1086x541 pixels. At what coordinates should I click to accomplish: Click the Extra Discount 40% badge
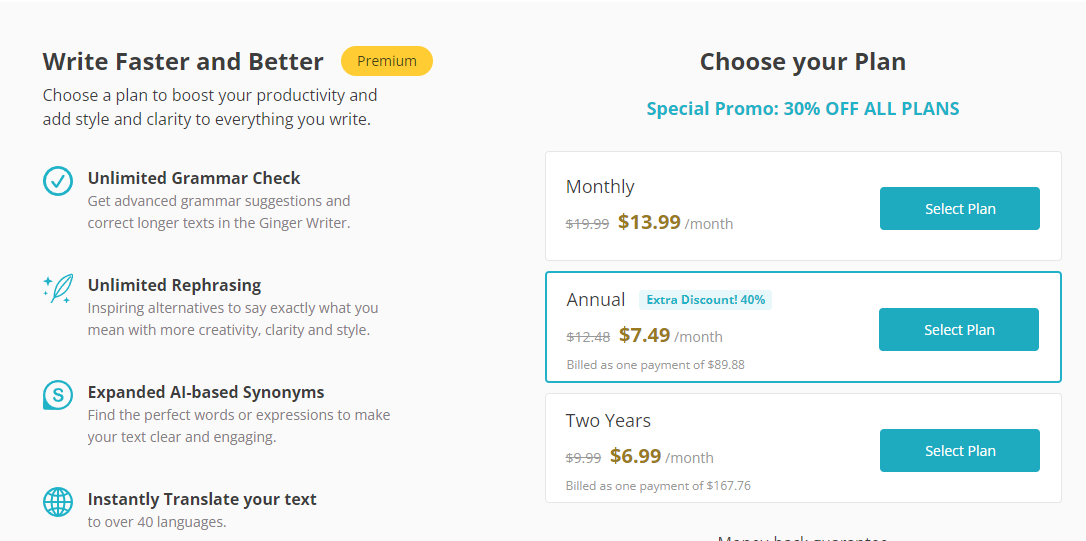pyautogui.click(x=705, y=300)
